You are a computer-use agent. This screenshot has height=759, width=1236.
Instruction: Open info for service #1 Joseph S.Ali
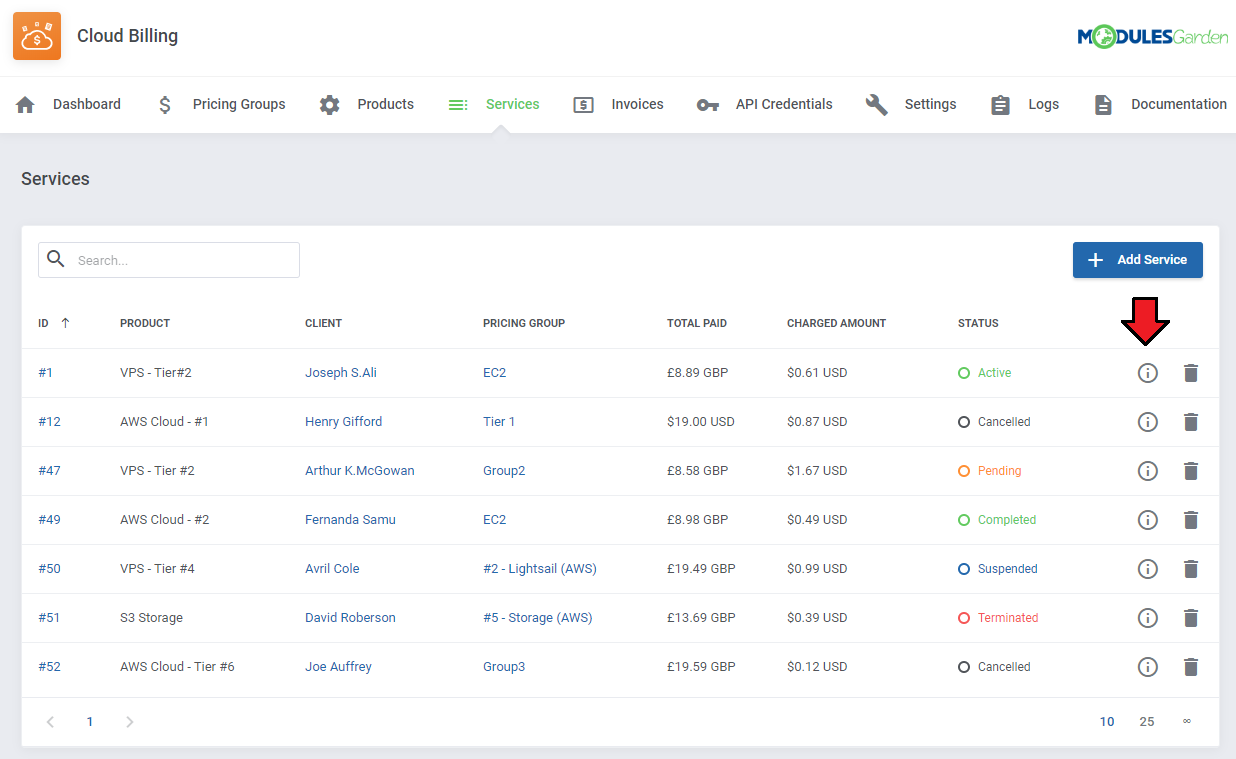(x=1148, y=373)
